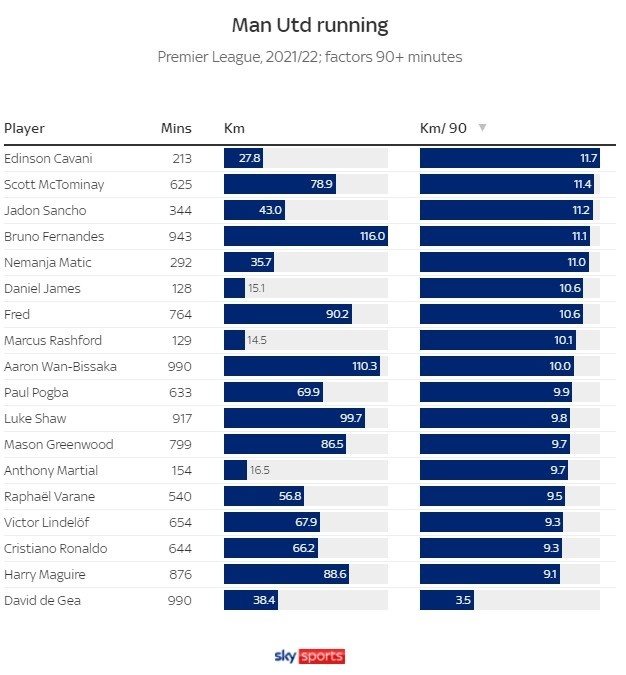This screenshot has height=675, width=626.
Task: Click the Km/90 sort arrow icon
Action: [483, 128]
